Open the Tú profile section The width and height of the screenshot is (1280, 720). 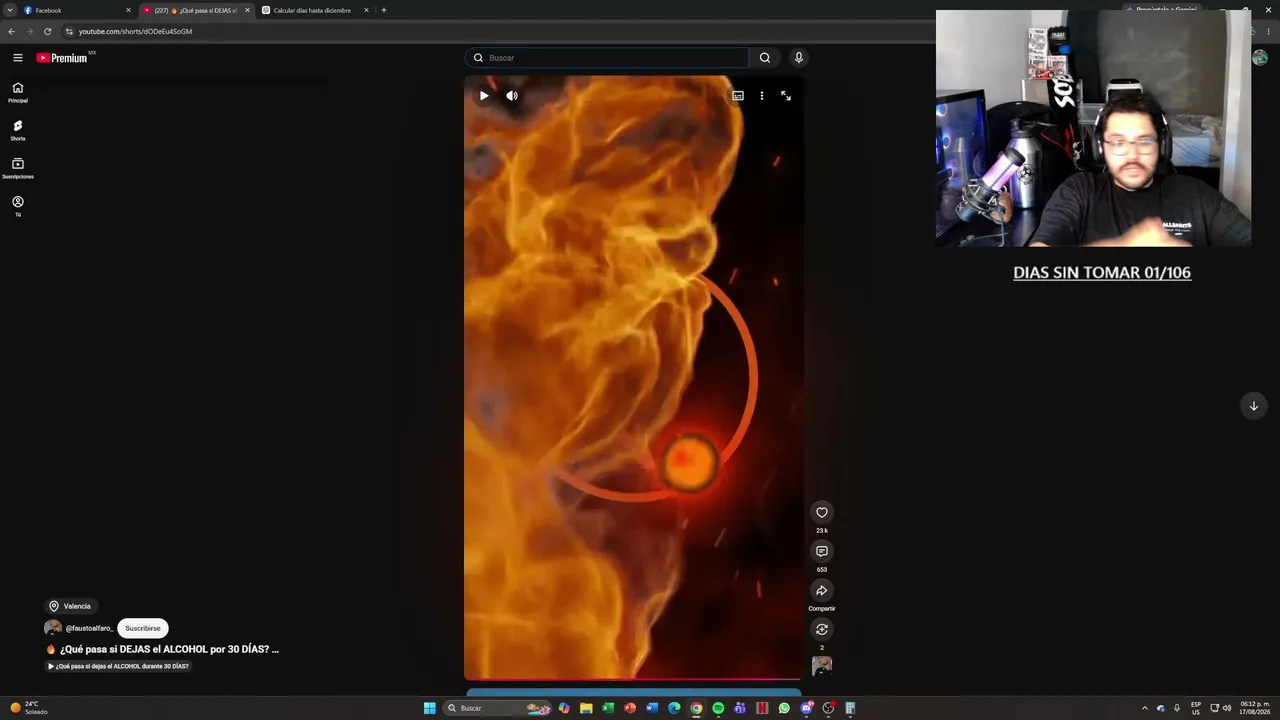(17, 206)
